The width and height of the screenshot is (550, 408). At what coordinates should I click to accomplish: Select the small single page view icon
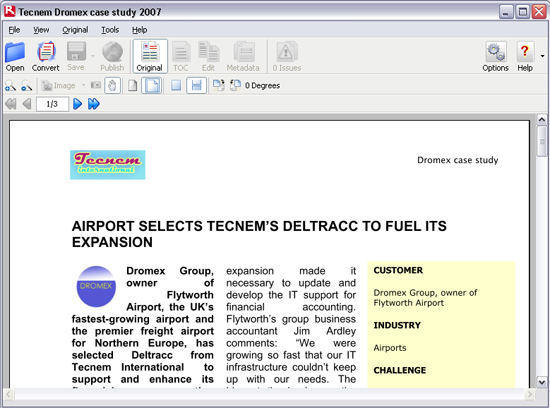coord(132,86)
